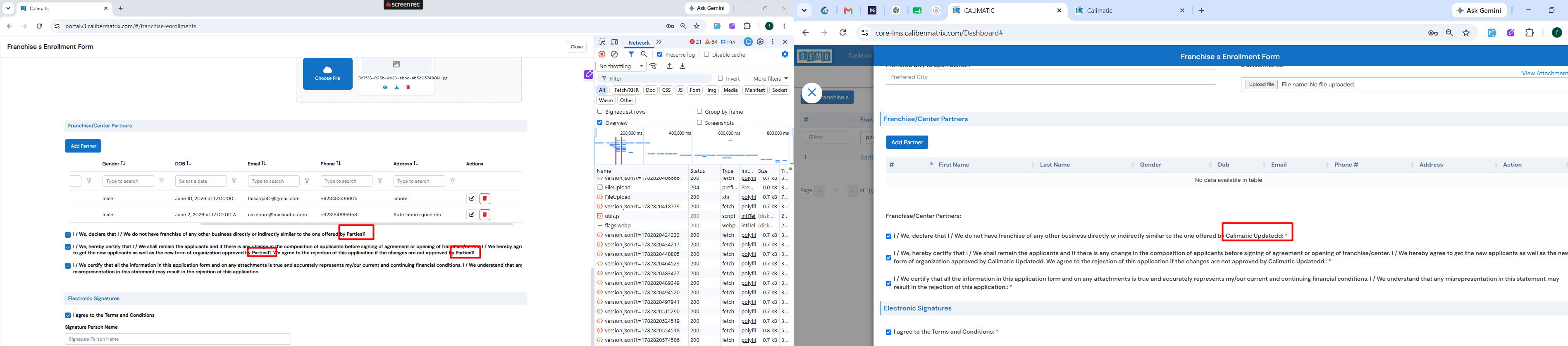
Task: Expand more DevTools tabs chevron
Action: tap(659, 42)
